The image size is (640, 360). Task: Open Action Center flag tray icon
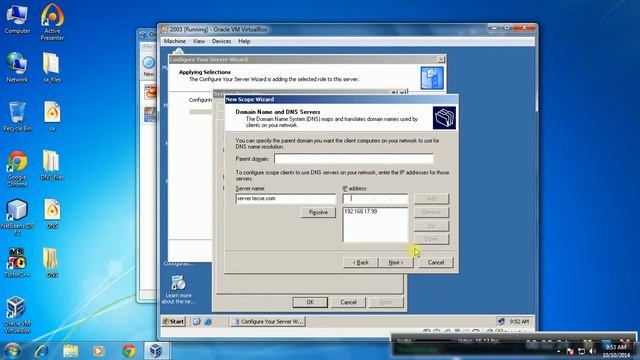(571, 351)
